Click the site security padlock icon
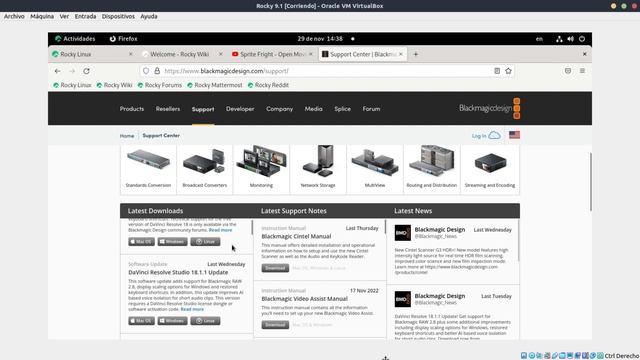Viewport: 640px width, 360px height. (157, 71)
